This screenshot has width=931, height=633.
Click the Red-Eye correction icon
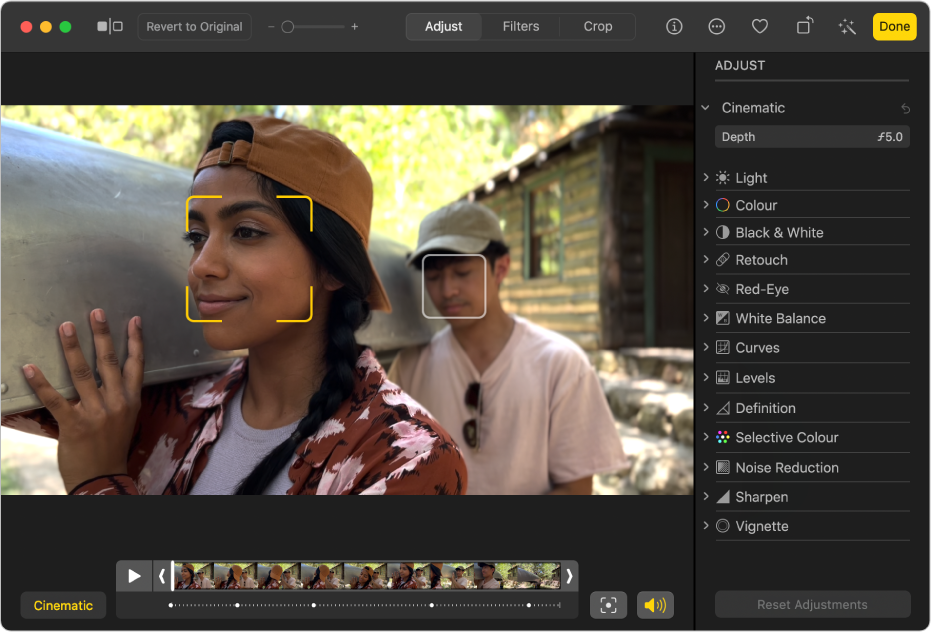[x=722, y=289]
